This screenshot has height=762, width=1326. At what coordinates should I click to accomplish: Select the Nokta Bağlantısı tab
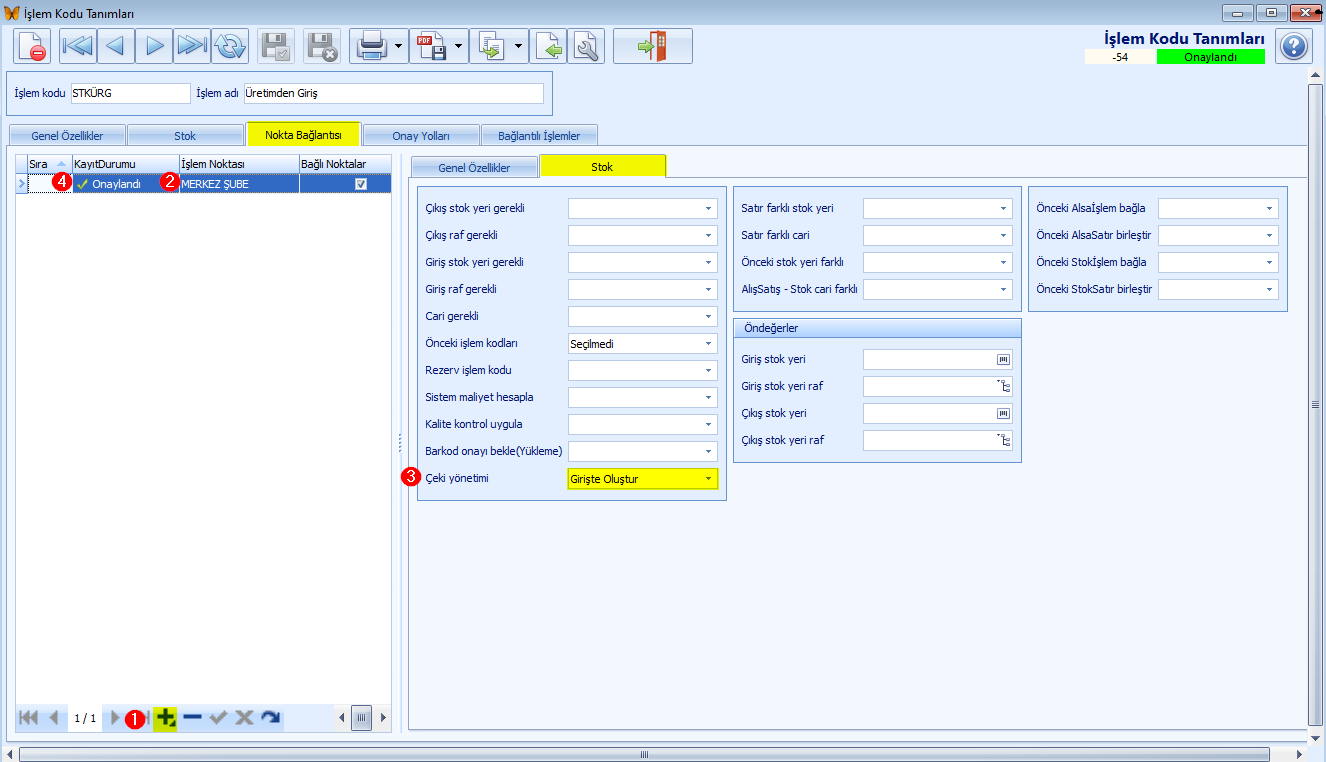pos(303,134)
